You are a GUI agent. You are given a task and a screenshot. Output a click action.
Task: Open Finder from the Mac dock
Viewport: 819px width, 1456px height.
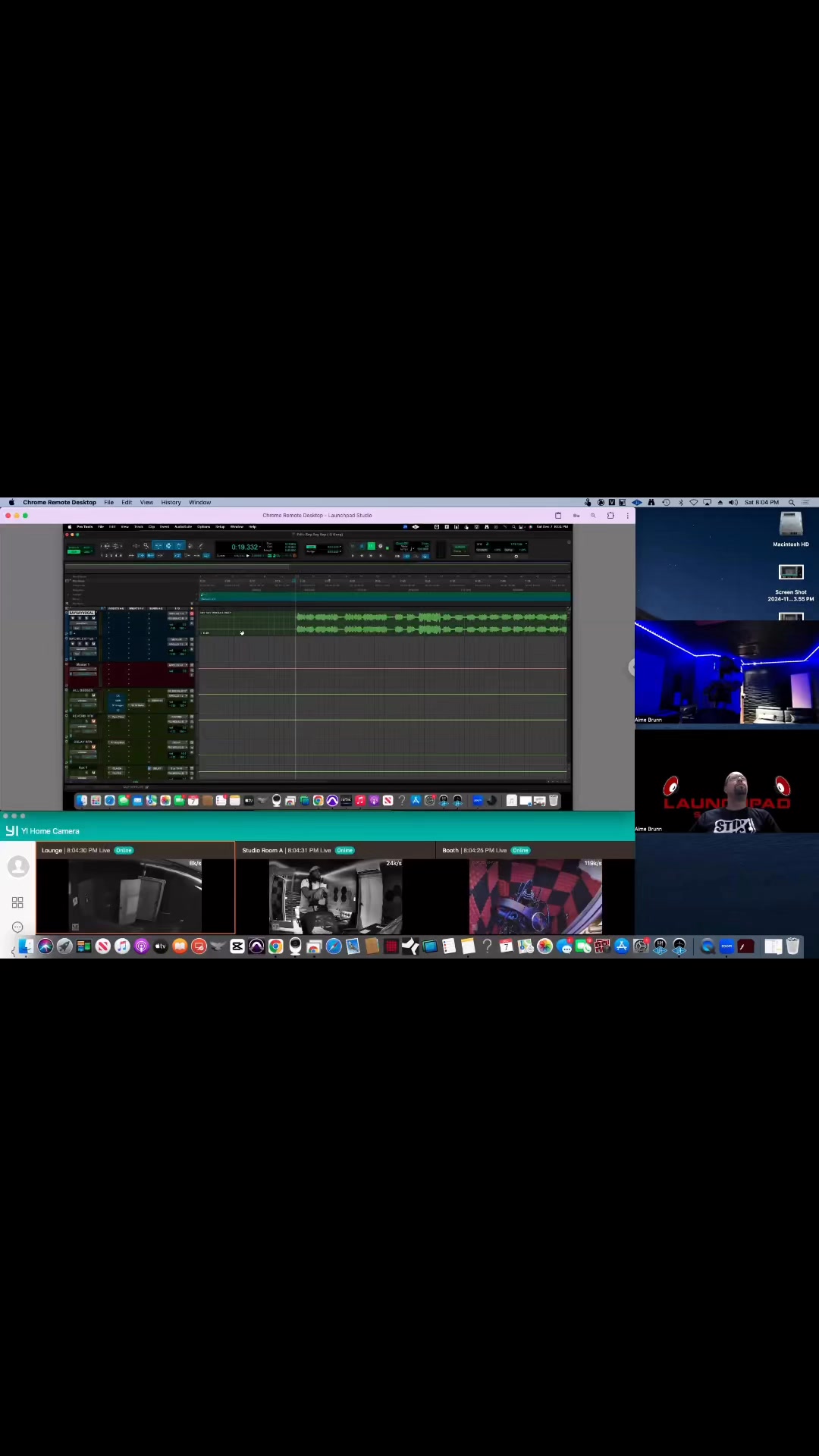tap(27, 946)
